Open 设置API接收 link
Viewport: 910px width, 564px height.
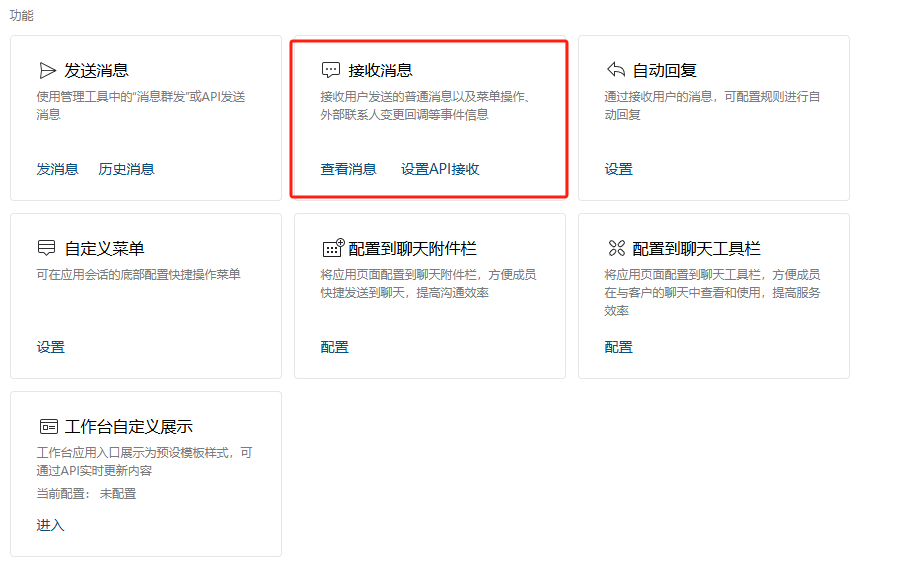coord(440,169)
